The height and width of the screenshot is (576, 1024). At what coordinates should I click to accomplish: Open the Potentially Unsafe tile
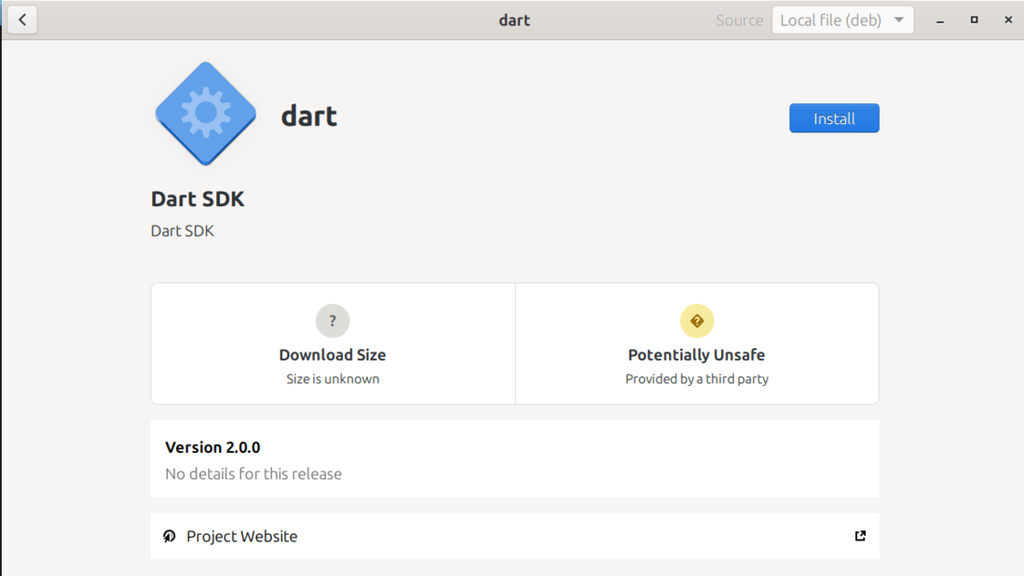pos(697,344)
